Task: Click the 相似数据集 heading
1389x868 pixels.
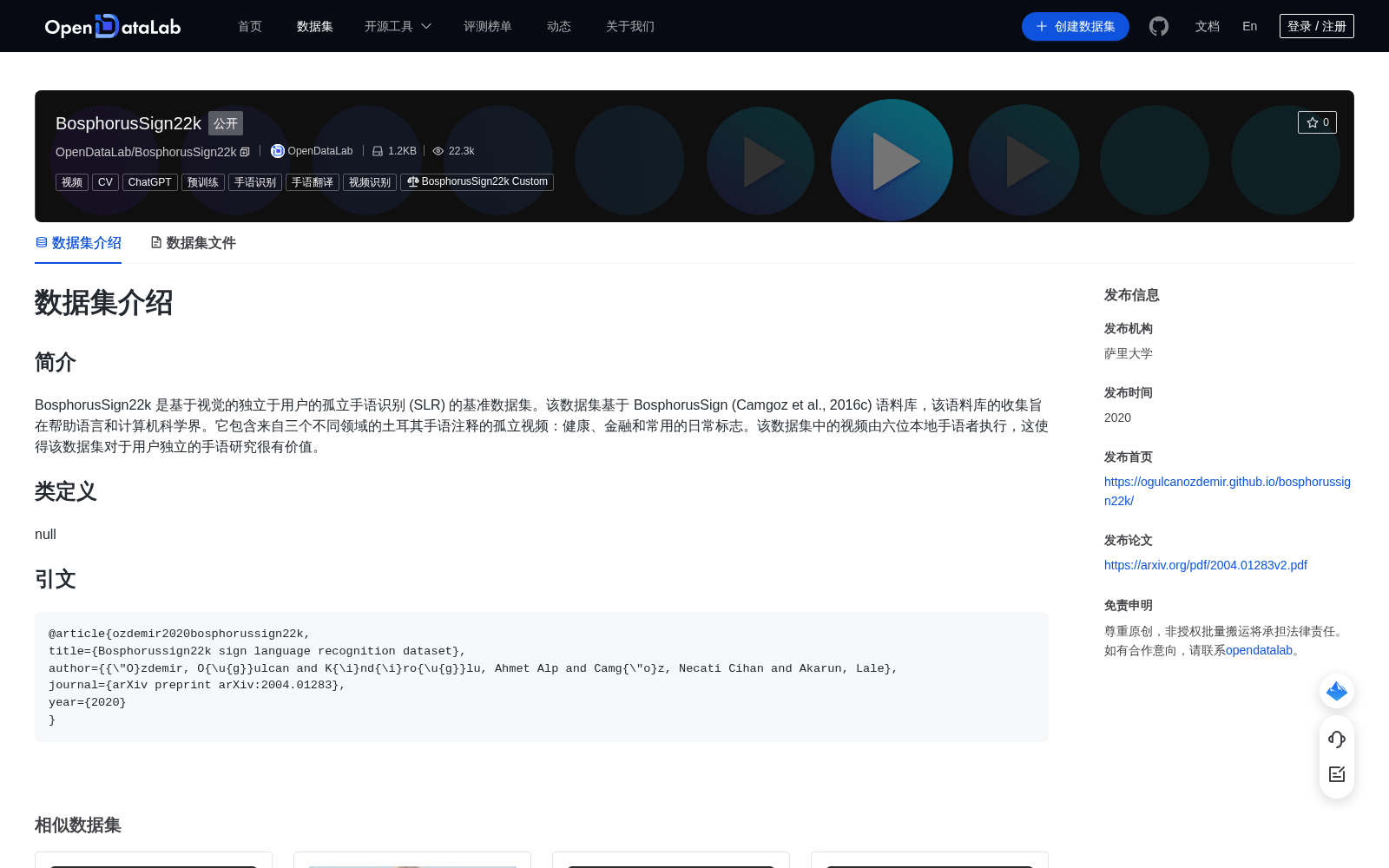Action: click(78, 825)
